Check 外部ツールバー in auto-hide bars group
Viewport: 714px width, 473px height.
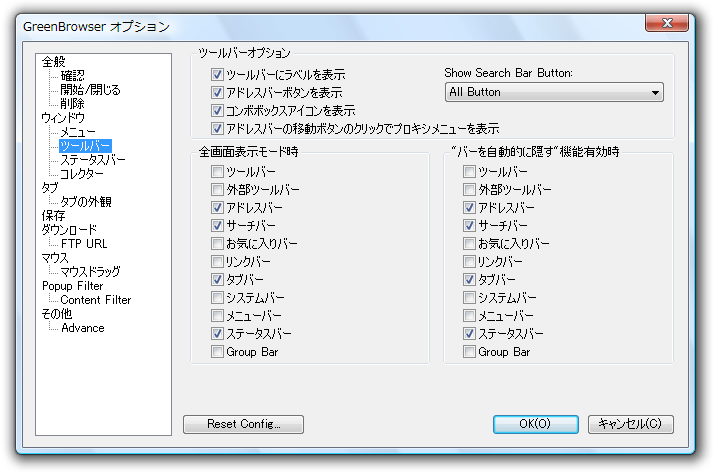pyautogui.click(x=469, y=189)
